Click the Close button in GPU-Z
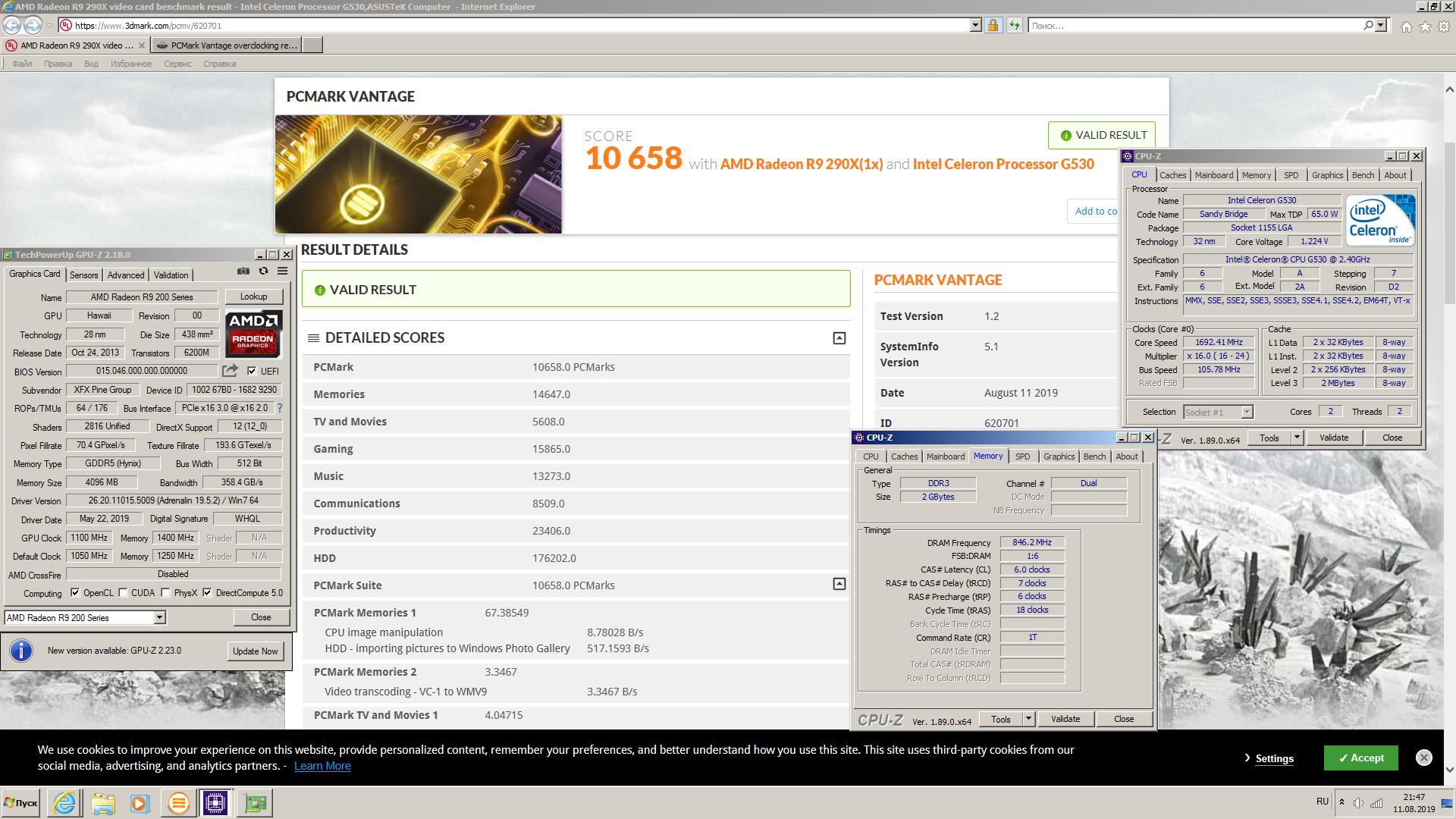This screenshot has height=819, width=1456. (x=261, y=617)
